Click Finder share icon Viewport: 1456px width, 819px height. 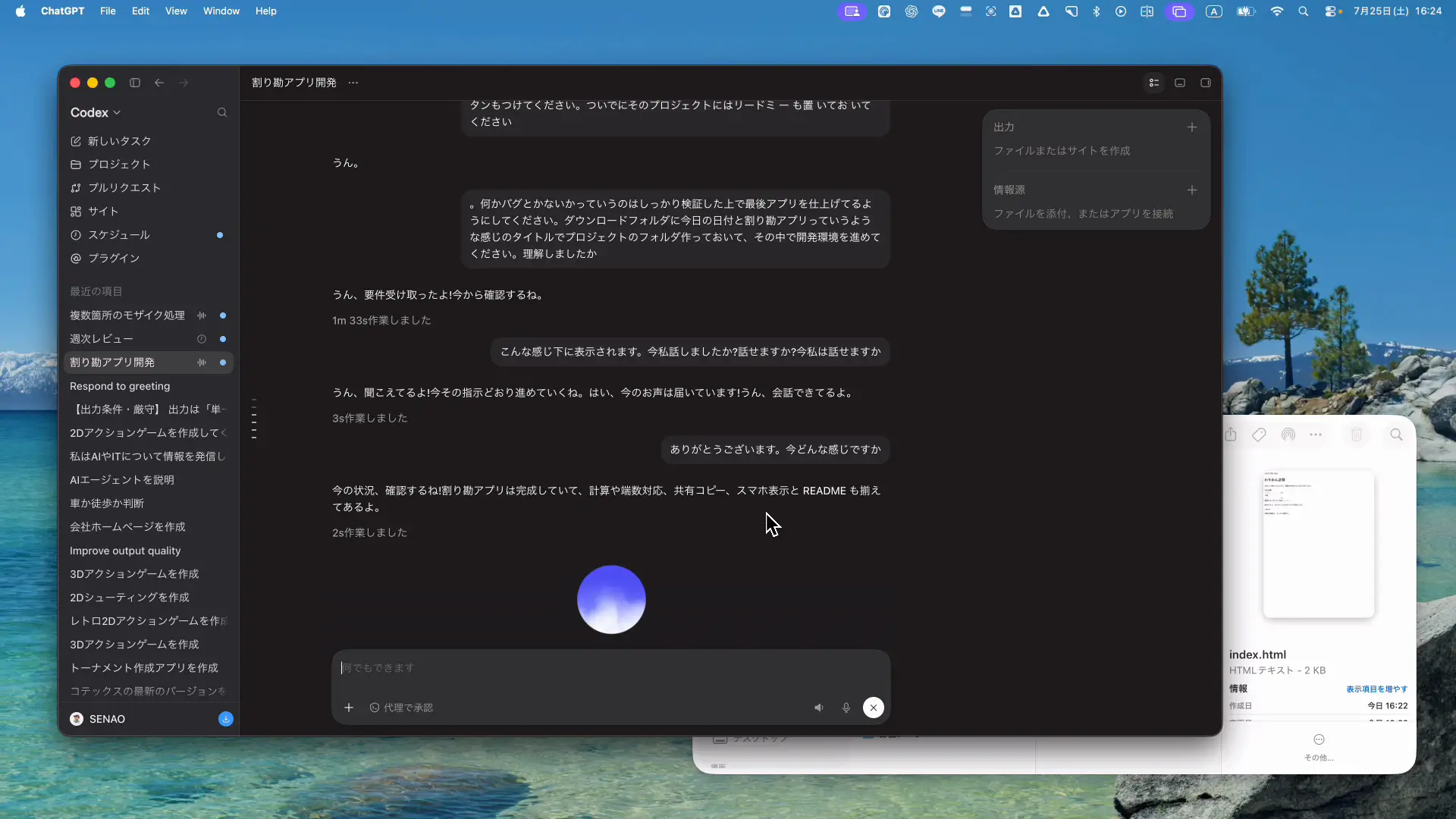1231,435
